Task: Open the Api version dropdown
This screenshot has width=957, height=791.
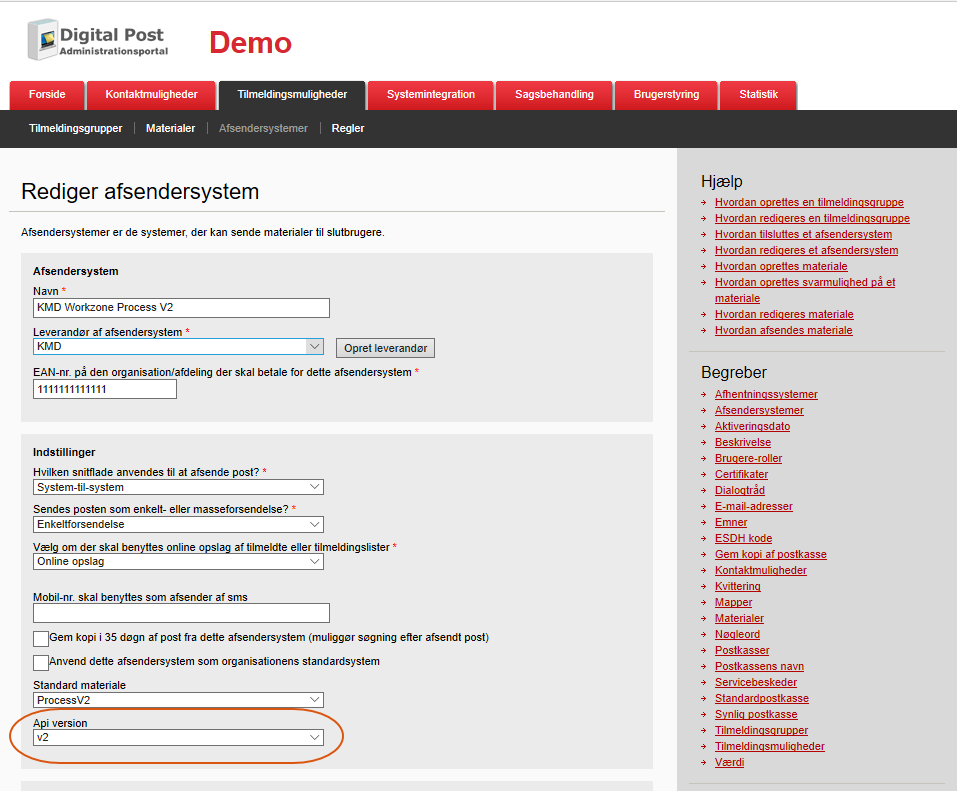Action: pyautogui.click(x=178, y=737)
